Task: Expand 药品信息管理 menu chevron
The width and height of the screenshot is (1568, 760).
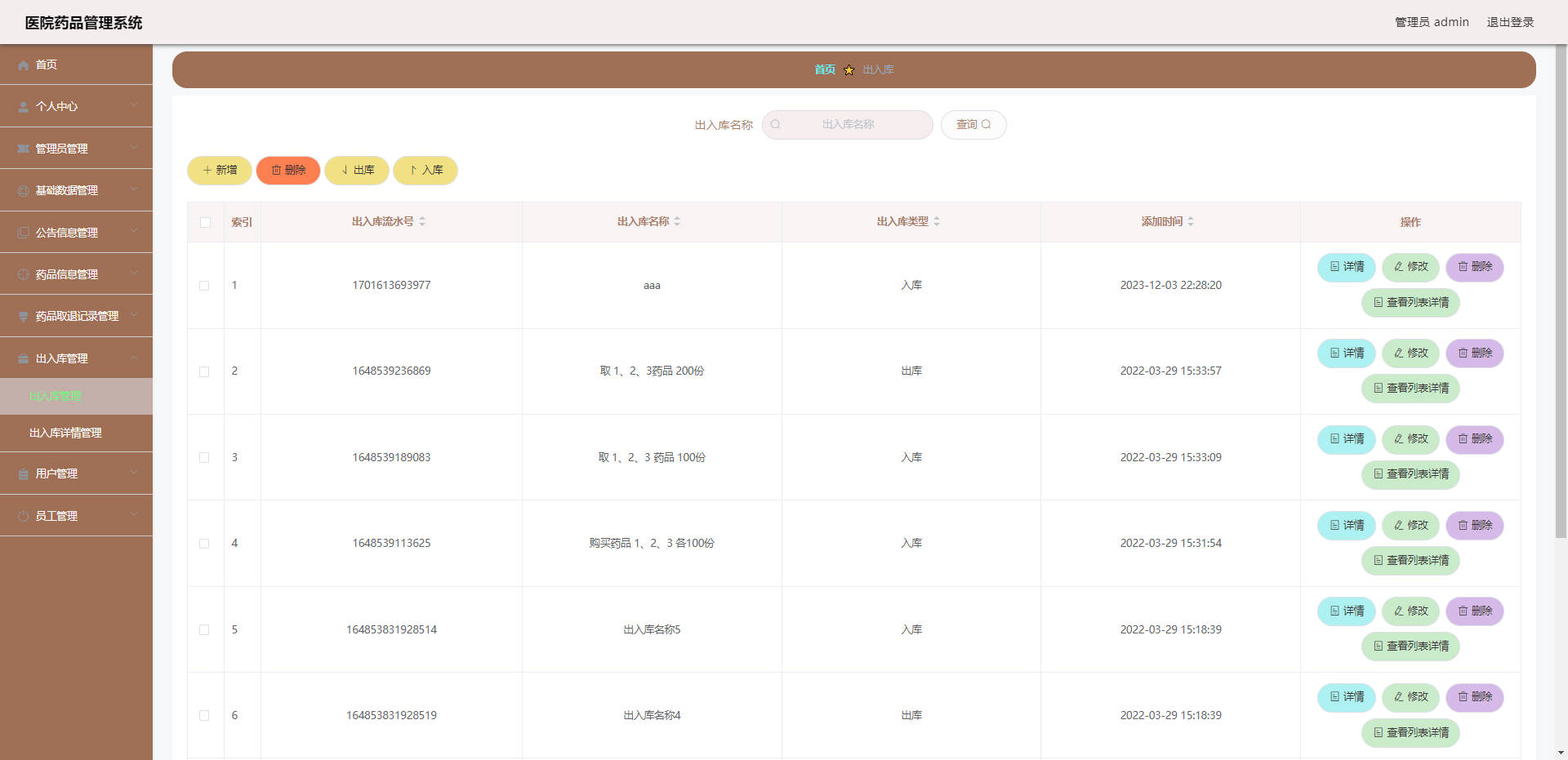Action: click(134, 273)
